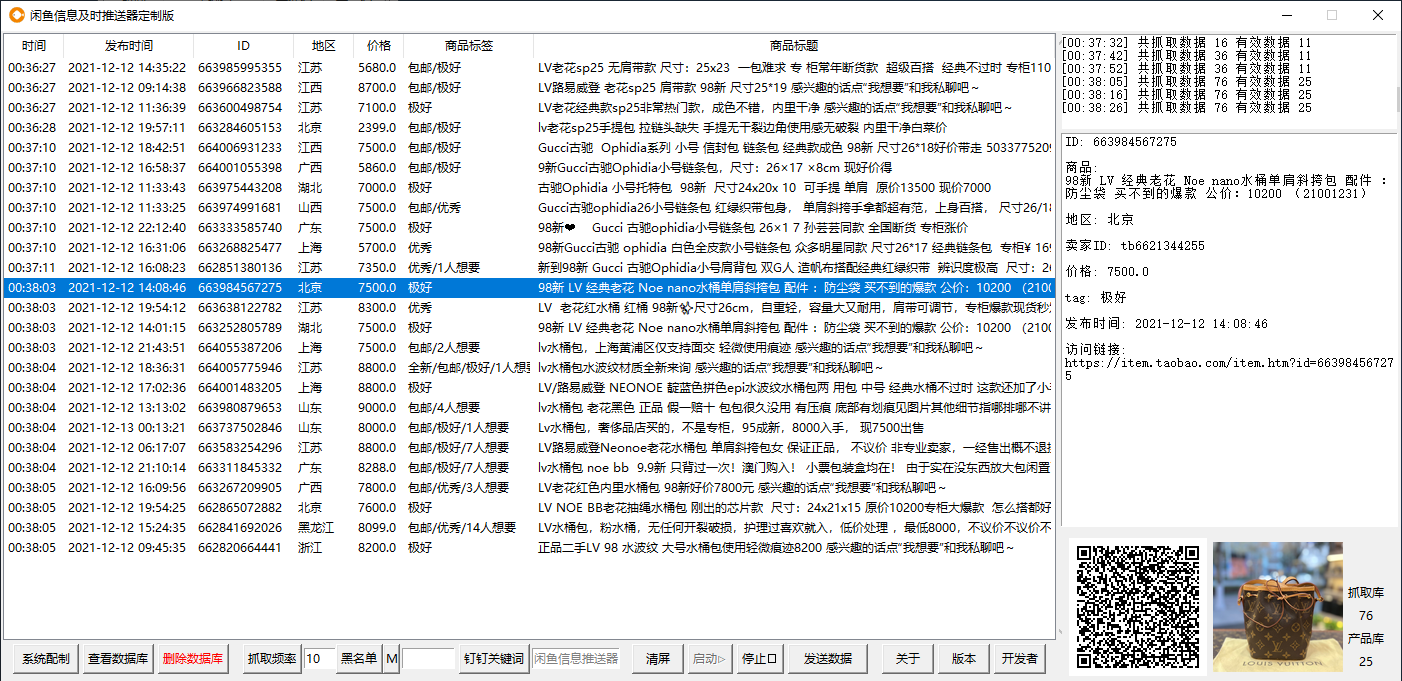Click the 产品库 counter label
Image resolution: width=1402 pixels, height=681 pixels.
[x=1366, y=638]
